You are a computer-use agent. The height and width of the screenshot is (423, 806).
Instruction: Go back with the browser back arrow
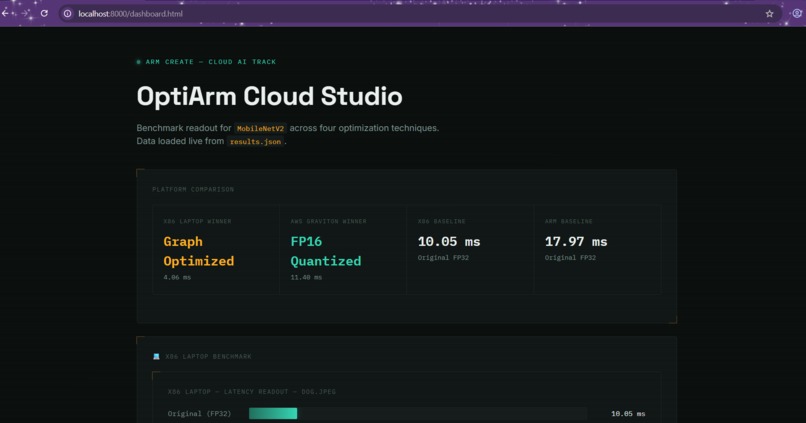[5, 13]
